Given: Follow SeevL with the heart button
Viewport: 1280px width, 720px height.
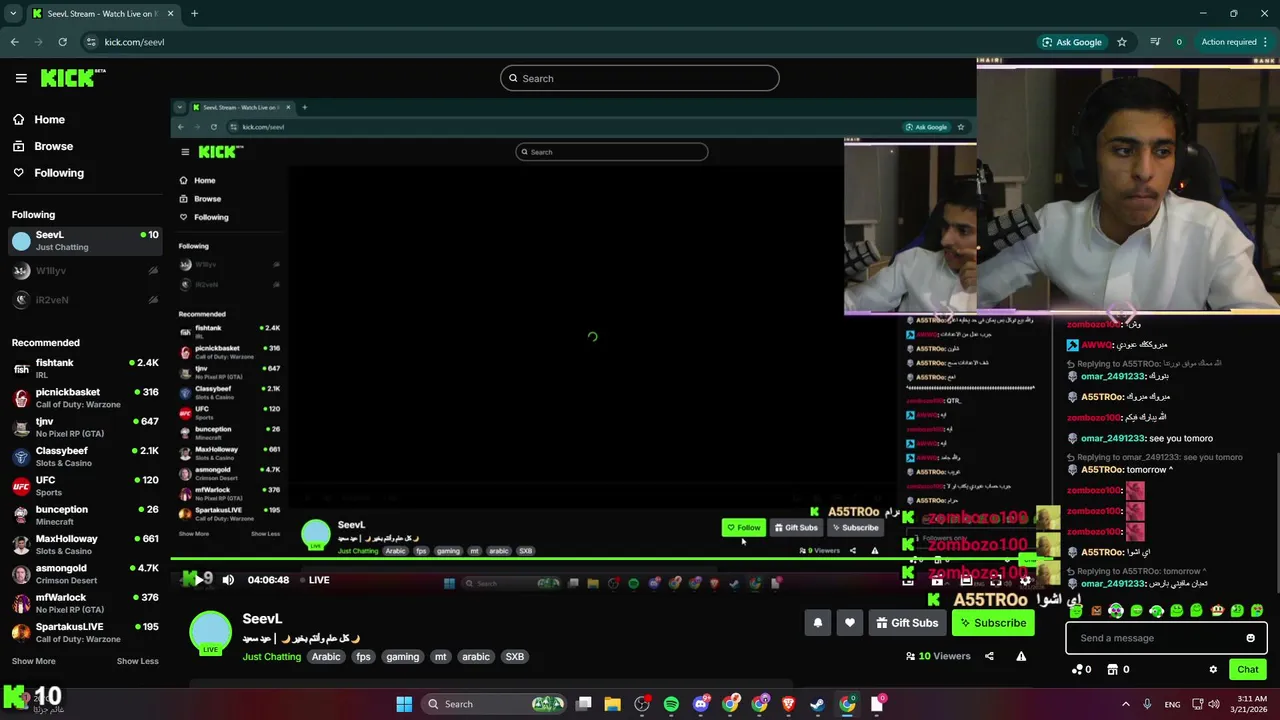Looking at the screenshot, I should pyautogui.click(x=849, y=623).
